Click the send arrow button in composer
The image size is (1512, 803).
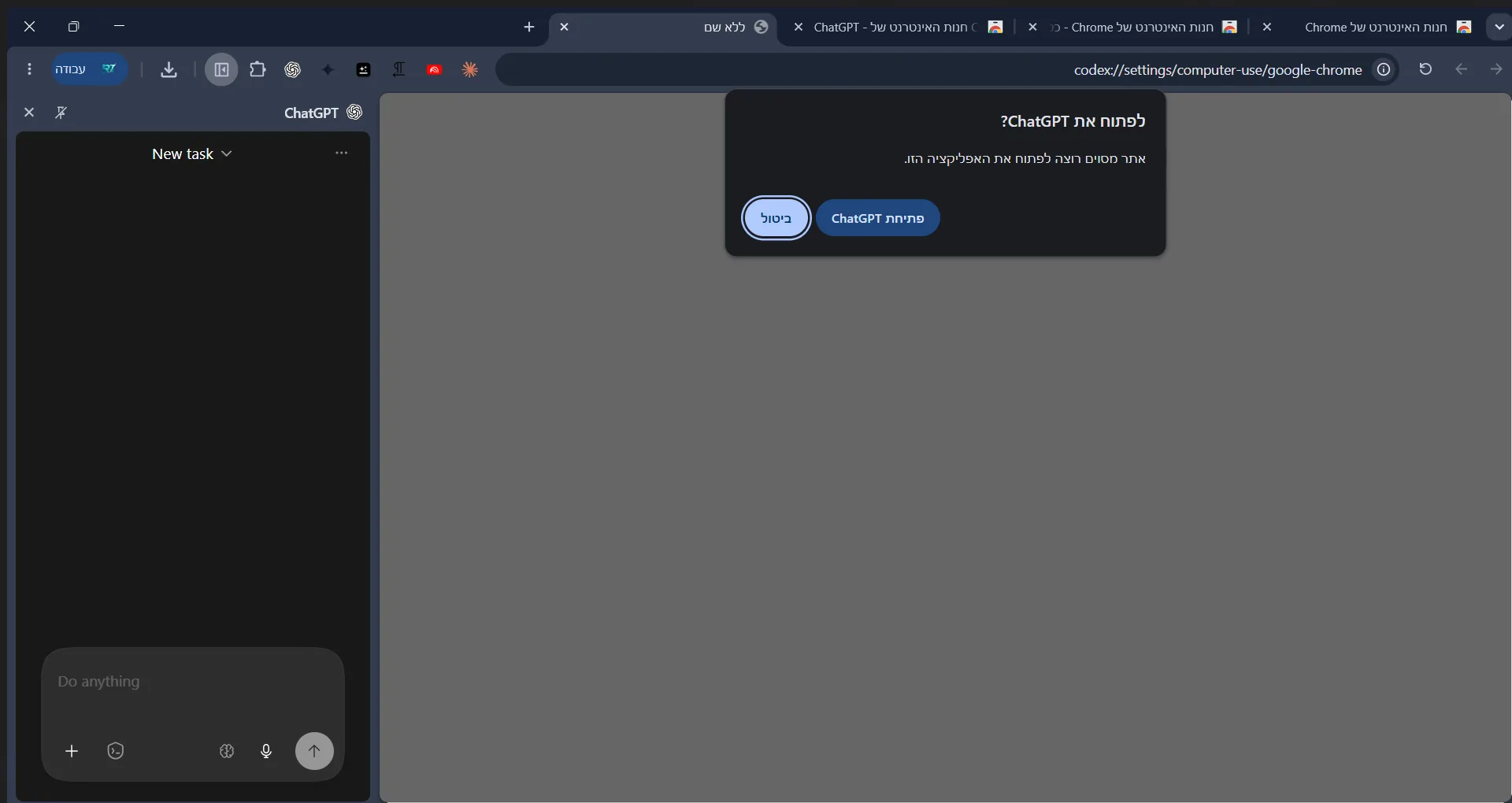point(314,751)
